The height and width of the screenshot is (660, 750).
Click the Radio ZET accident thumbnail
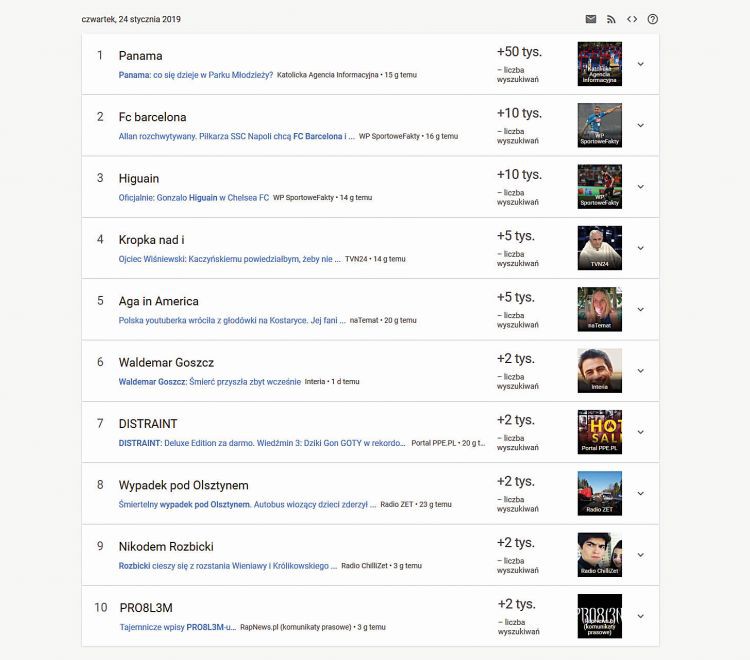[600, 493]
